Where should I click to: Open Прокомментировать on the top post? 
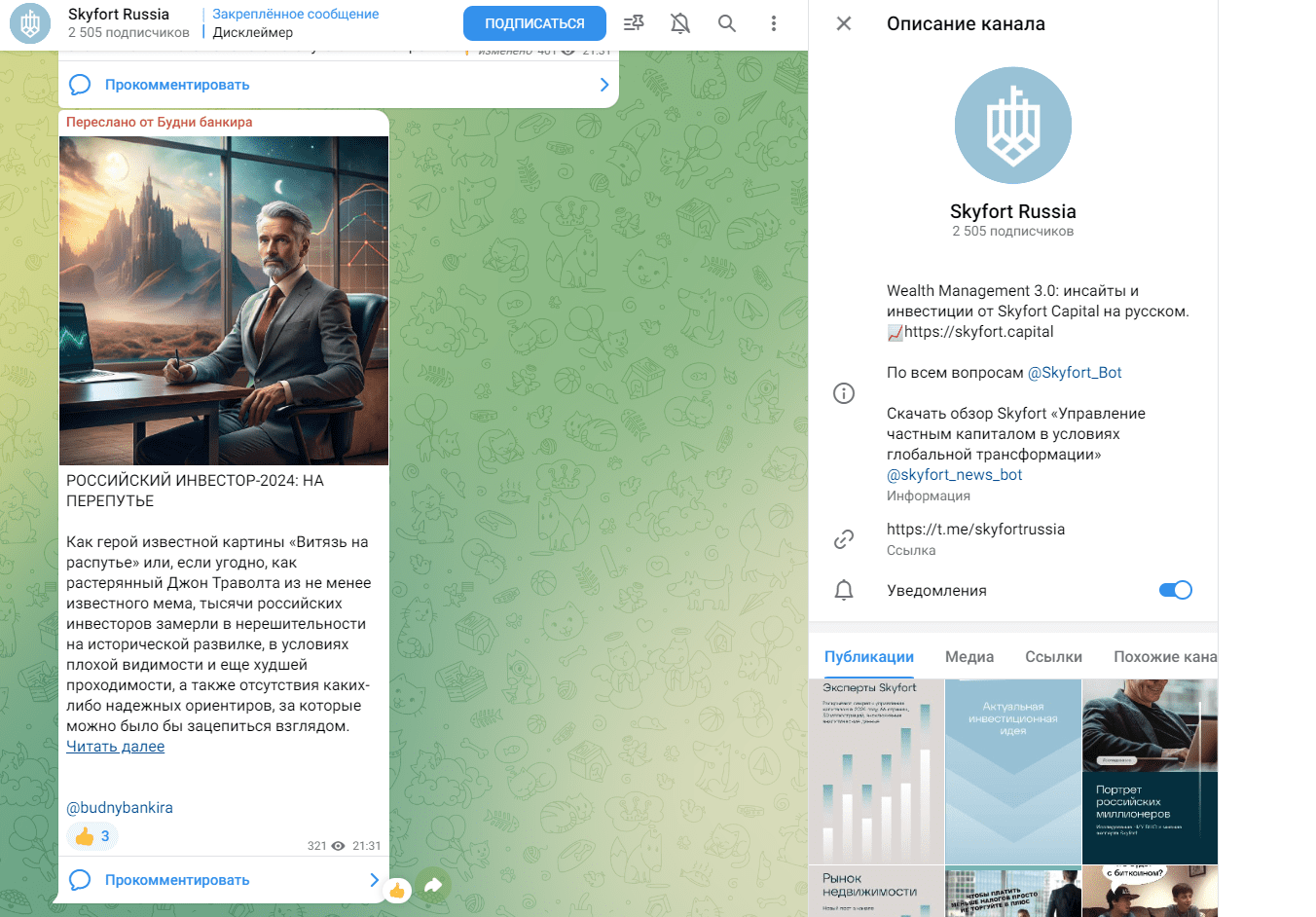click(177, 85)
